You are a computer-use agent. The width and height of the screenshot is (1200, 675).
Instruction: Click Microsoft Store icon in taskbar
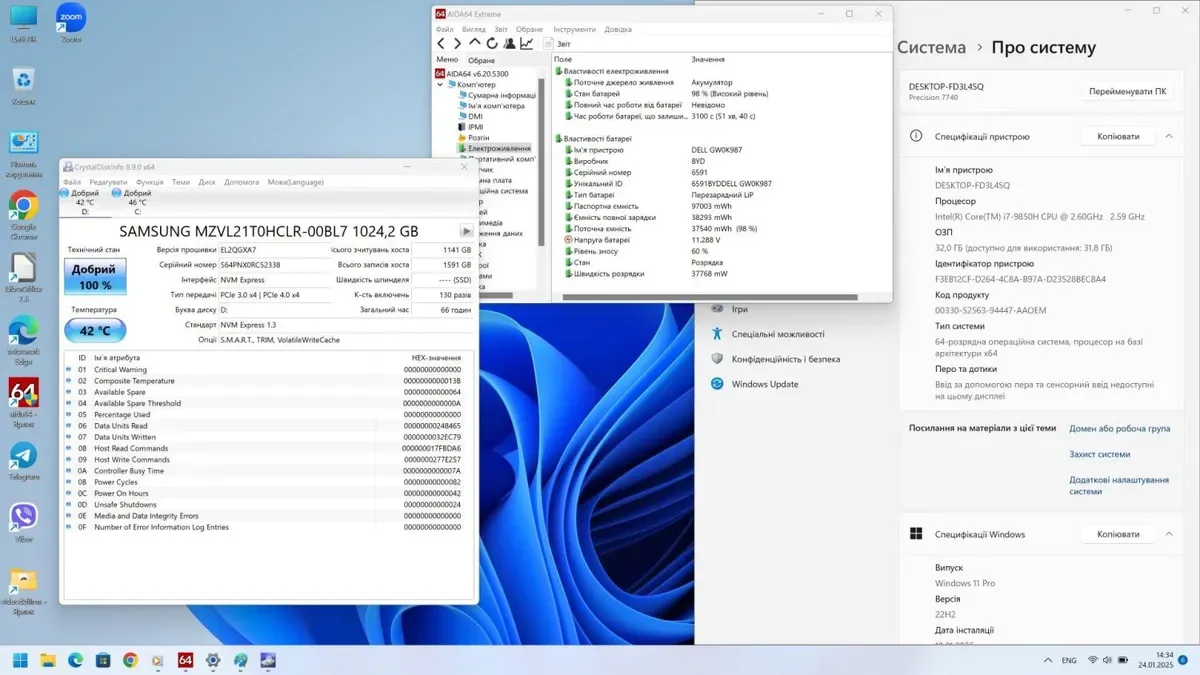point(102,660)
